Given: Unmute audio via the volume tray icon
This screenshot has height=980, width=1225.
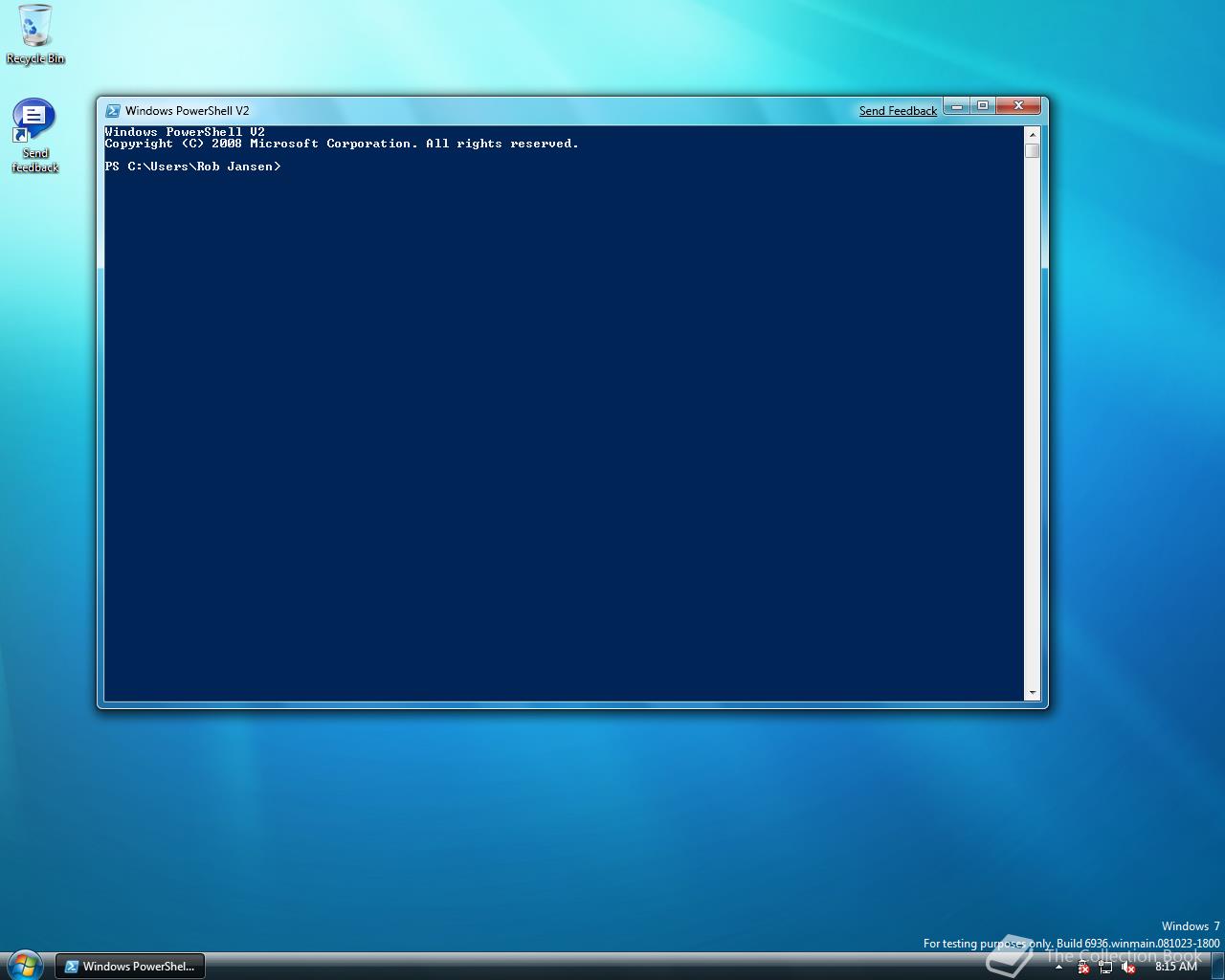Looking at the screenshot, I should pos(1130,967).
